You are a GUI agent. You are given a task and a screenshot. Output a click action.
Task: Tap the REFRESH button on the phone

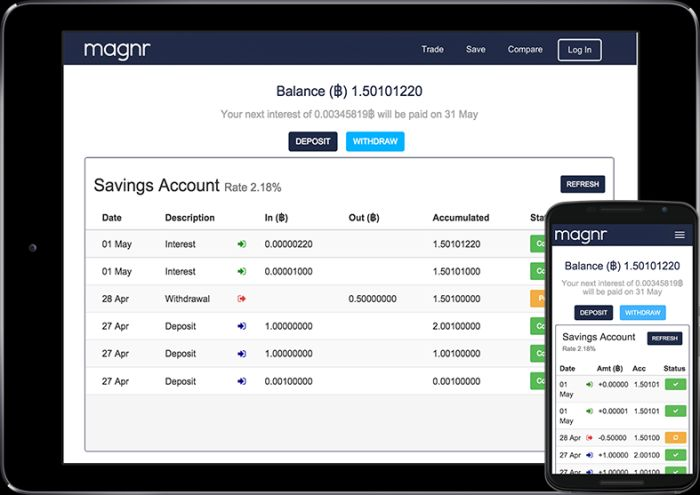tap(664, 338)
